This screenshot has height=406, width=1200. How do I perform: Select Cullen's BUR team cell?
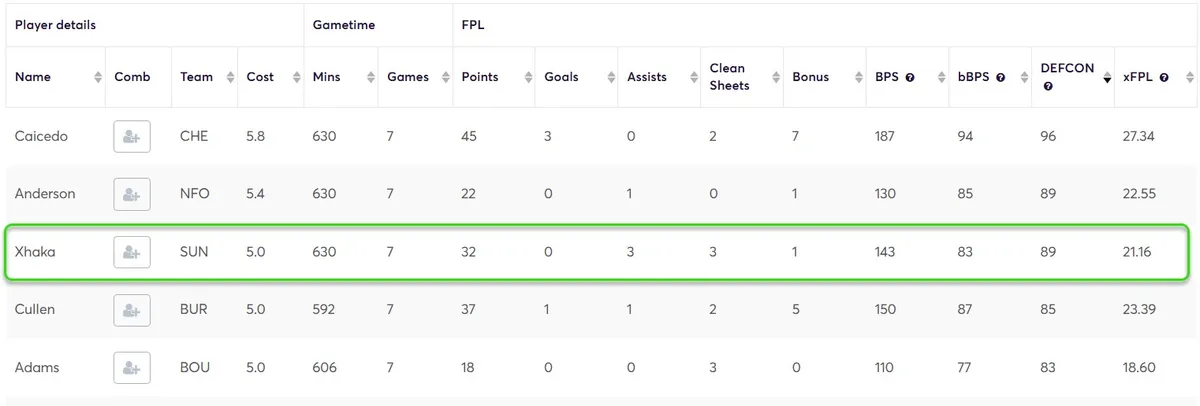pyautogui.click(x=194, y=310)
